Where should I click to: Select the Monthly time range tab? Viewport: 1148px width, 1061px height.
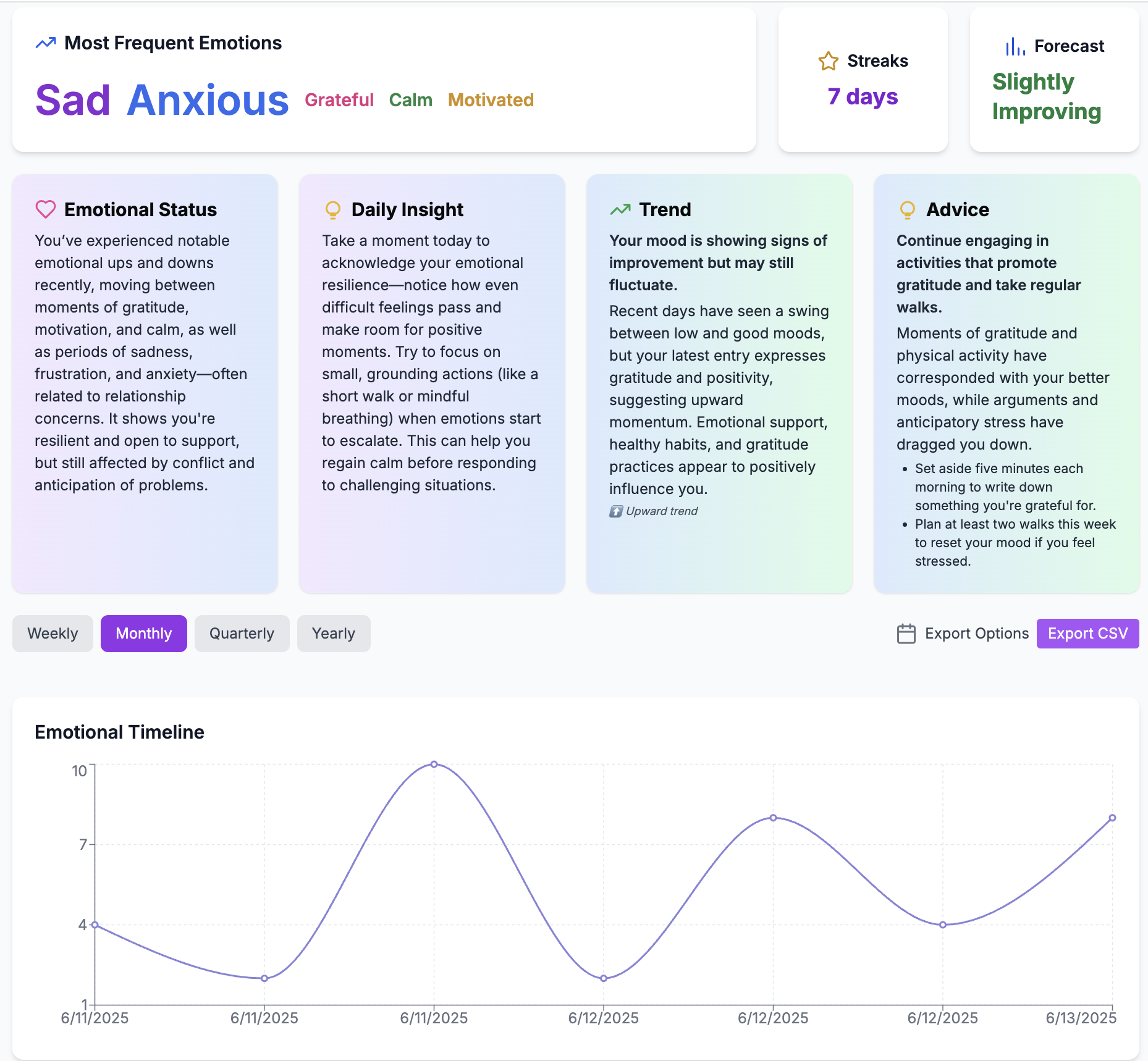(x=143, y=634)
